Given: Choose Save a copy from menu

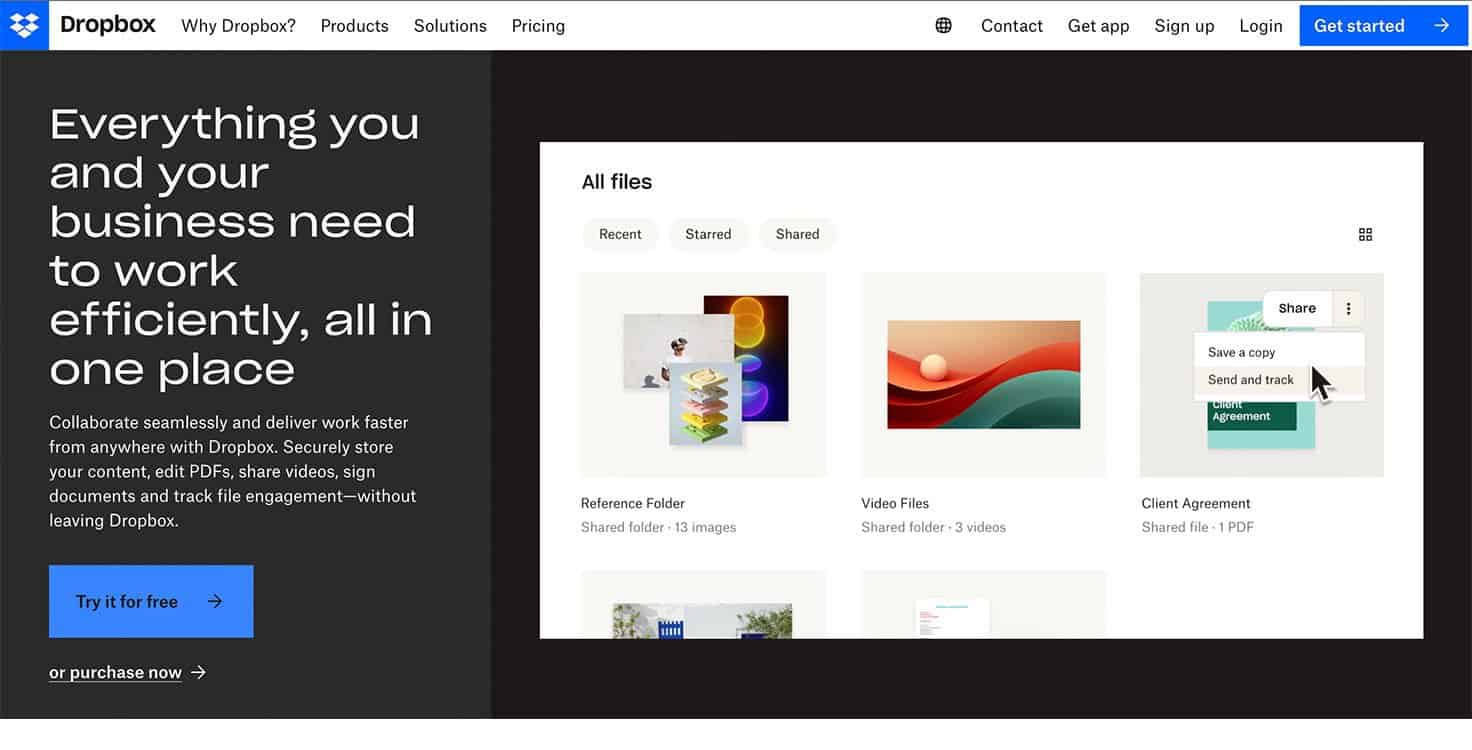Looking at the screenshot, I should tap(1241, 352).
